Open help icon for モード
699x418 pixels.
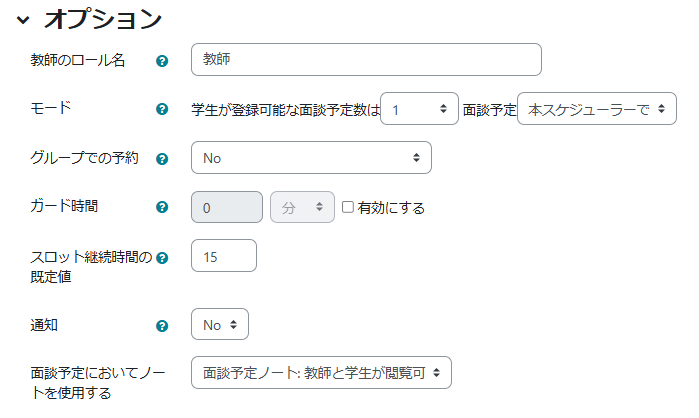point(162,109)
